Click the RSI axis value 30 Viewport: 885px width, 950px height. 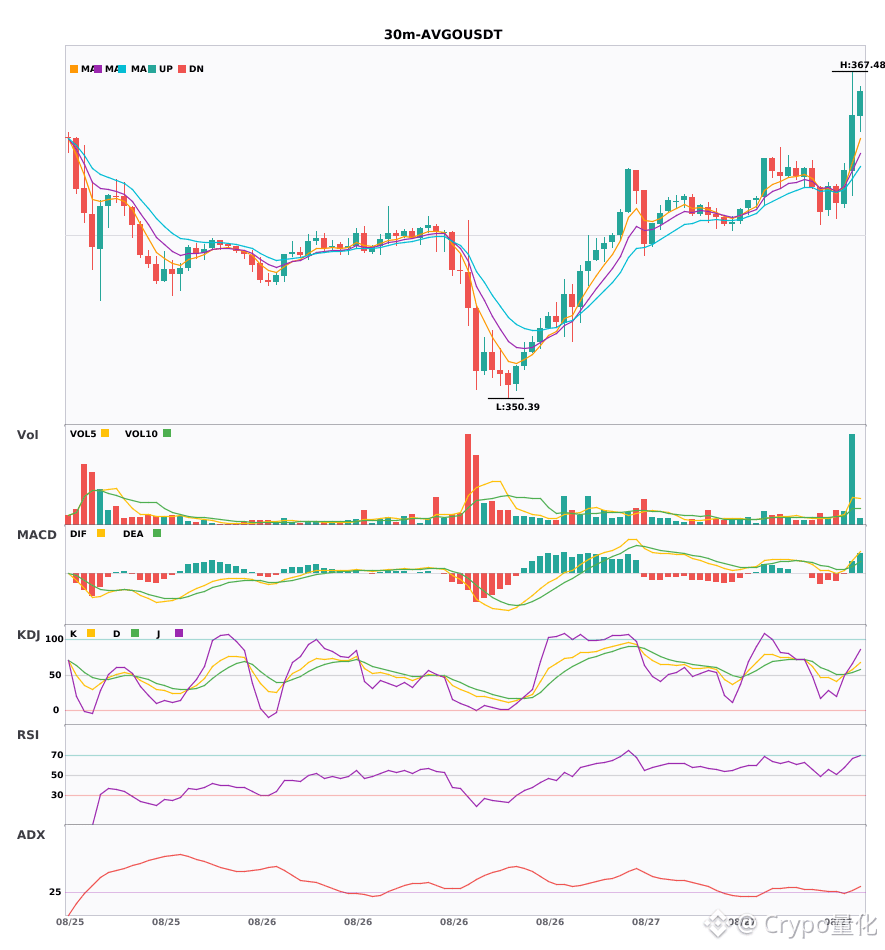pyautogui.click(x=57, y=795)
